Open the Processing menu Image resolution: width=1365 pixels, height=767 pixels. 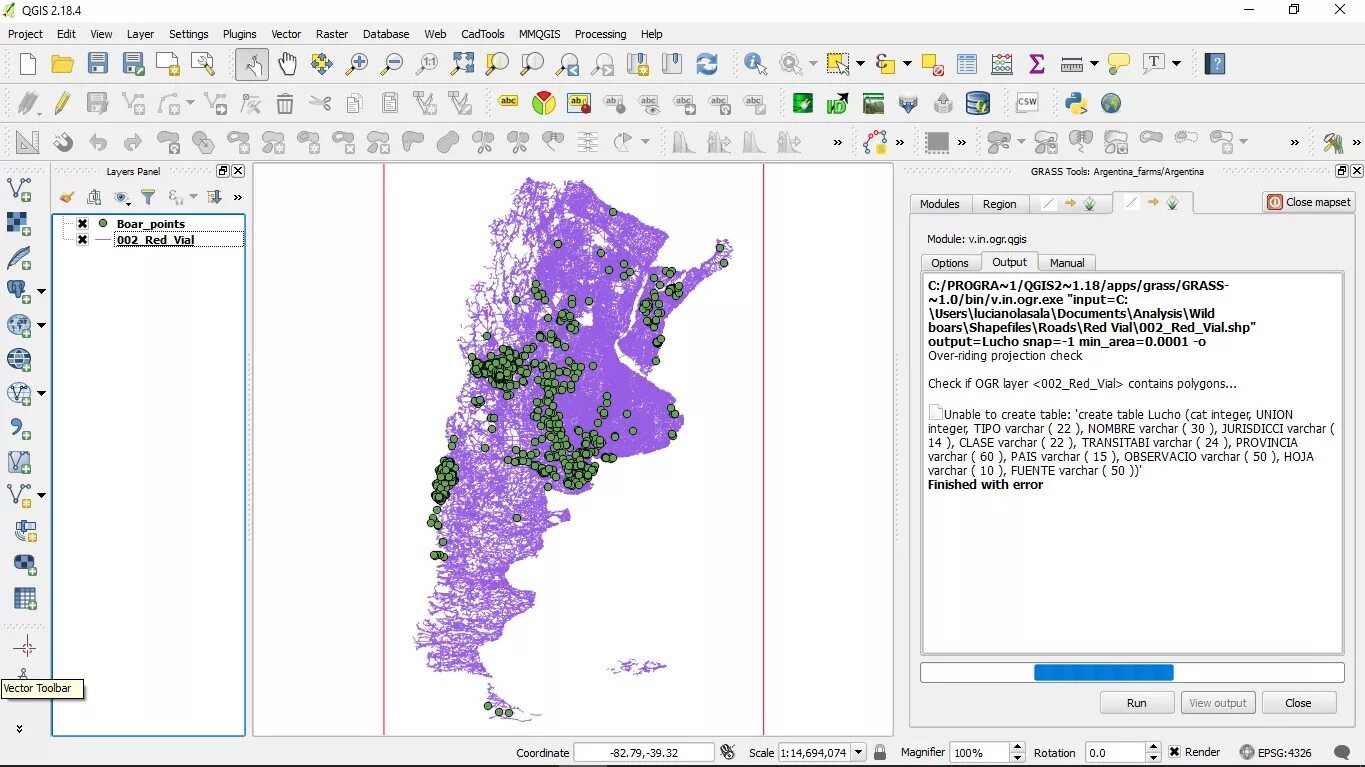click(x=600, y=34)
